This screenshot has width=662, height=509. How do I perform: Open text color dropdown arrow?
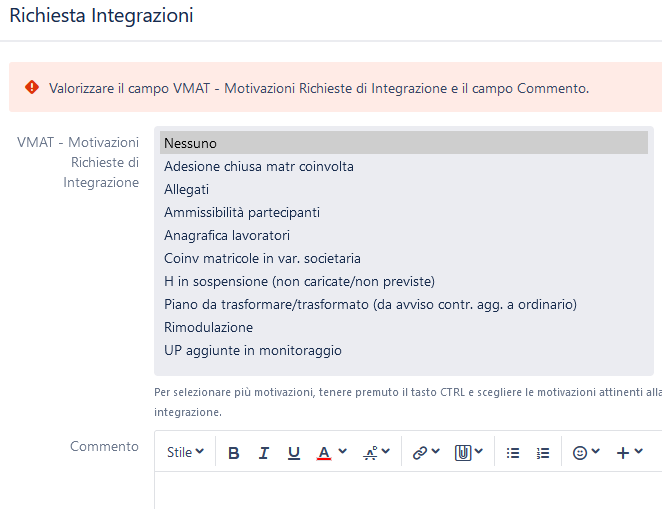343,451
